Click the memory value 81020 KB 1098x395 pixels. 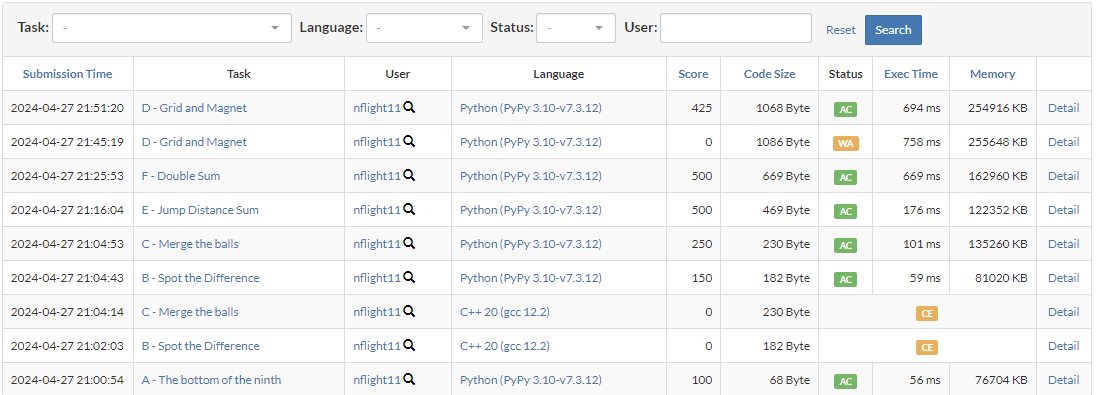pyautogui.click(x=1001, y=277)
